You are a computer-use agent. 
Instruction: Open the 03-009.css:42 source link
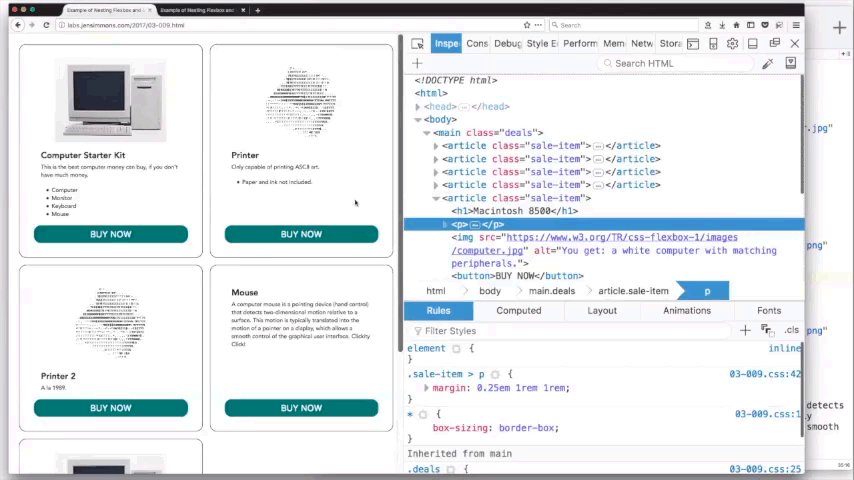tap(765, 374)
